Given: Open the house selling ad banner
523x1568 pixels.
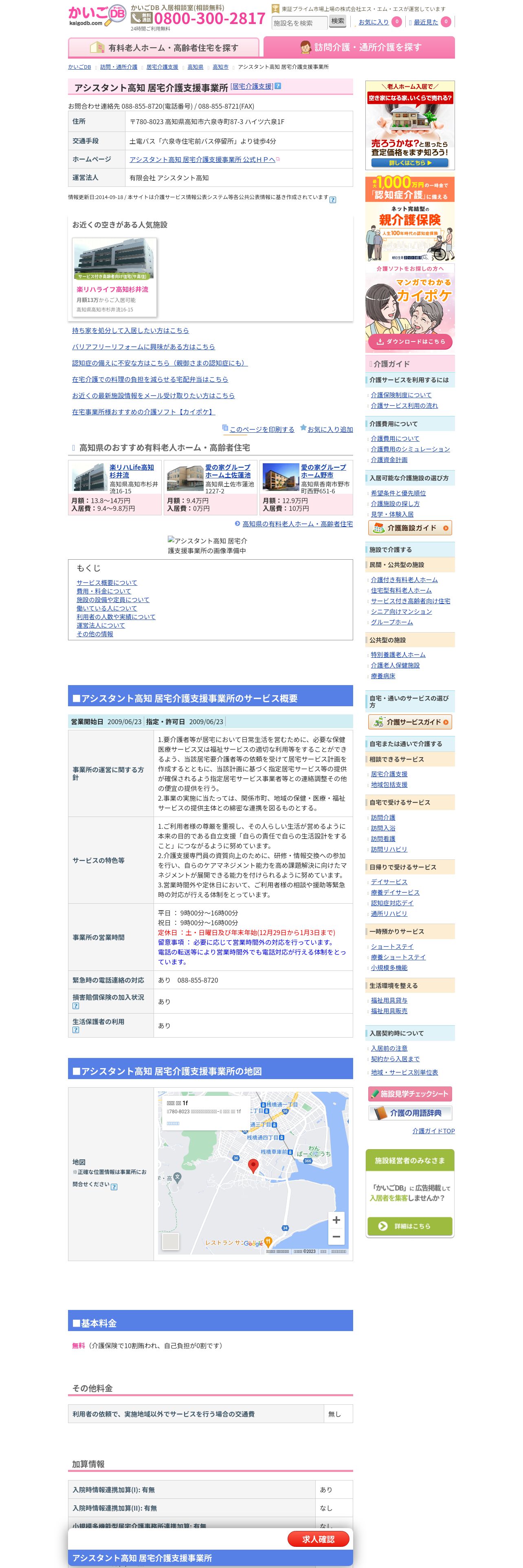Looking at the screenshot, I should 410,125.
